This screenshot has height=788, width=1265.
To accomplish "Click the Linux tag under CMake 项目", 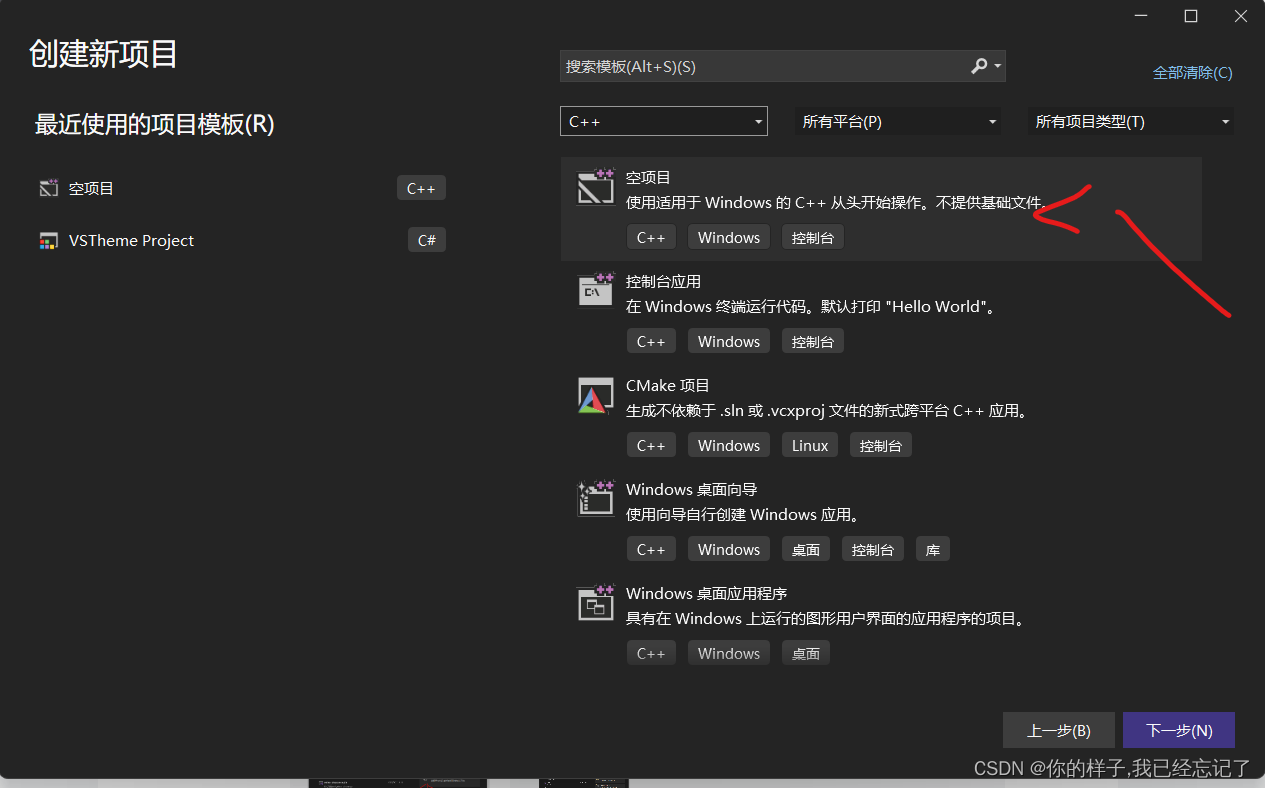I will tap(810, 445).
